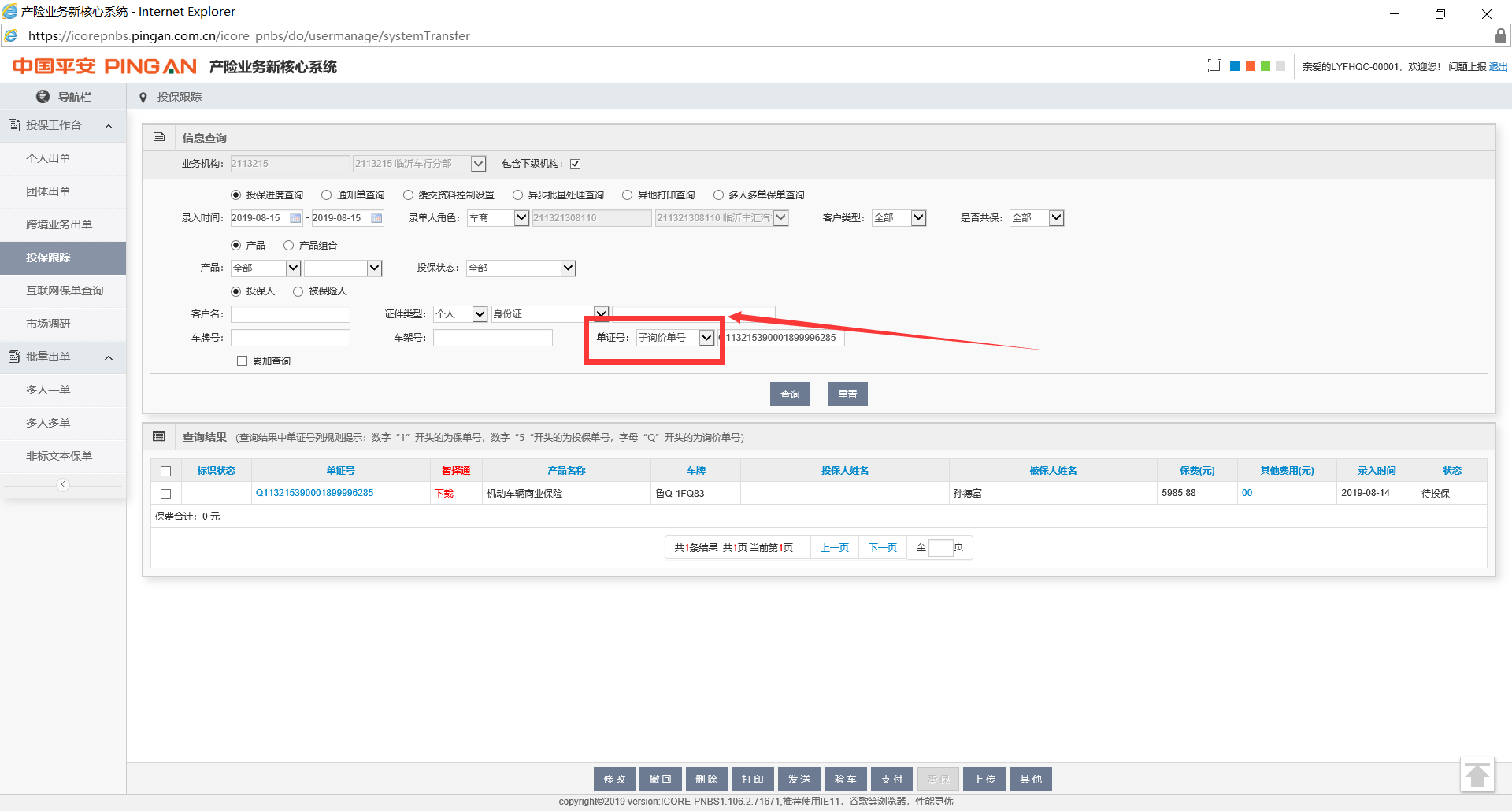Select 投保跟踪 in the sidebar
This screenshot has width=1512, height=811.
[63, 257]
